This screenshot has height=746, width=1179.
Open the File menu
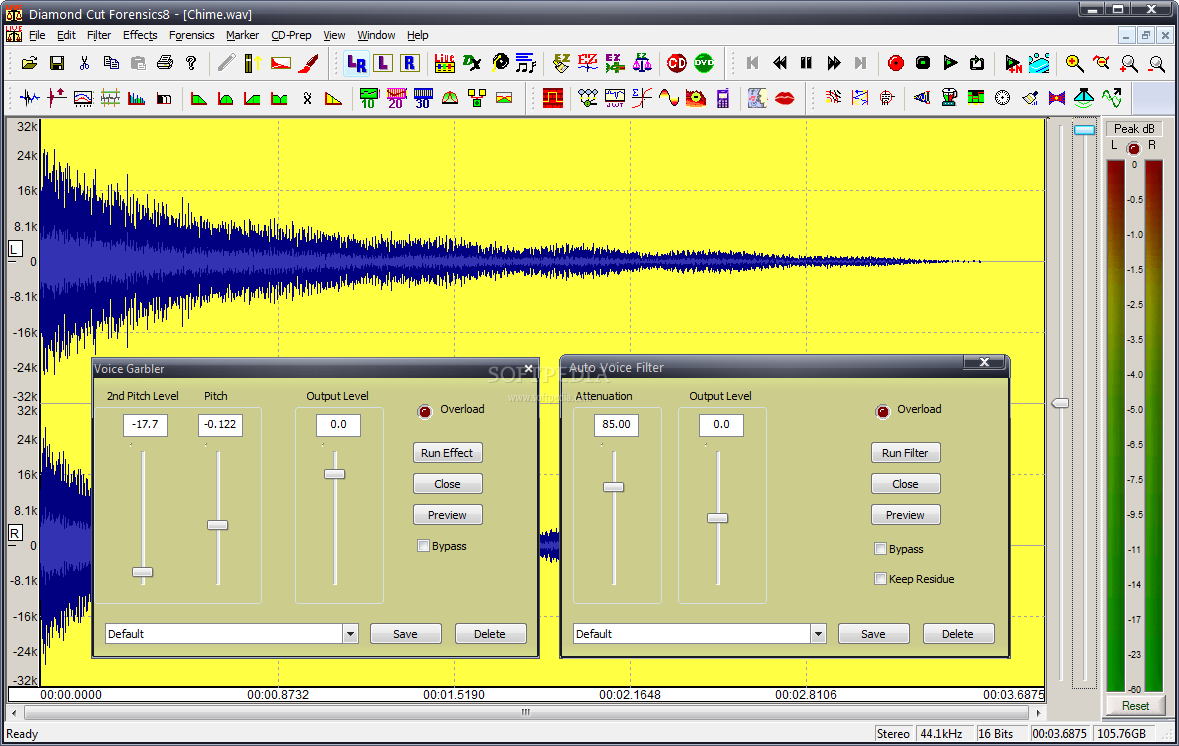[37, 35]
